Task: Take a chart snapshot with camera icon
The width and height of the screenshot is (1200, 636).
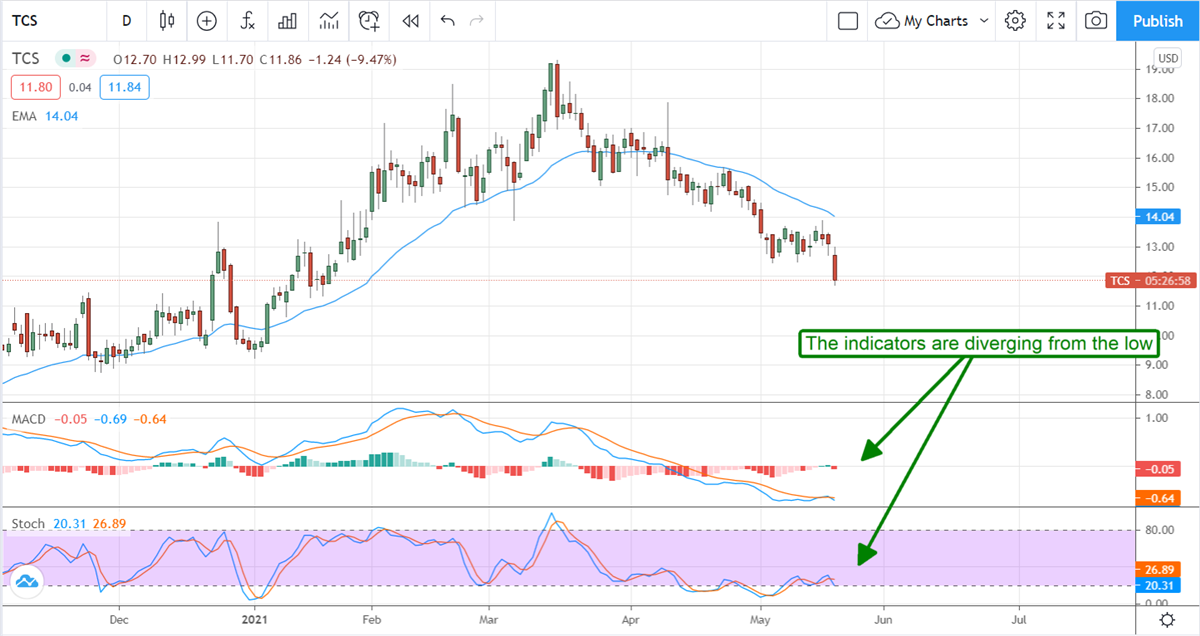Action: tap(1096, 20)
